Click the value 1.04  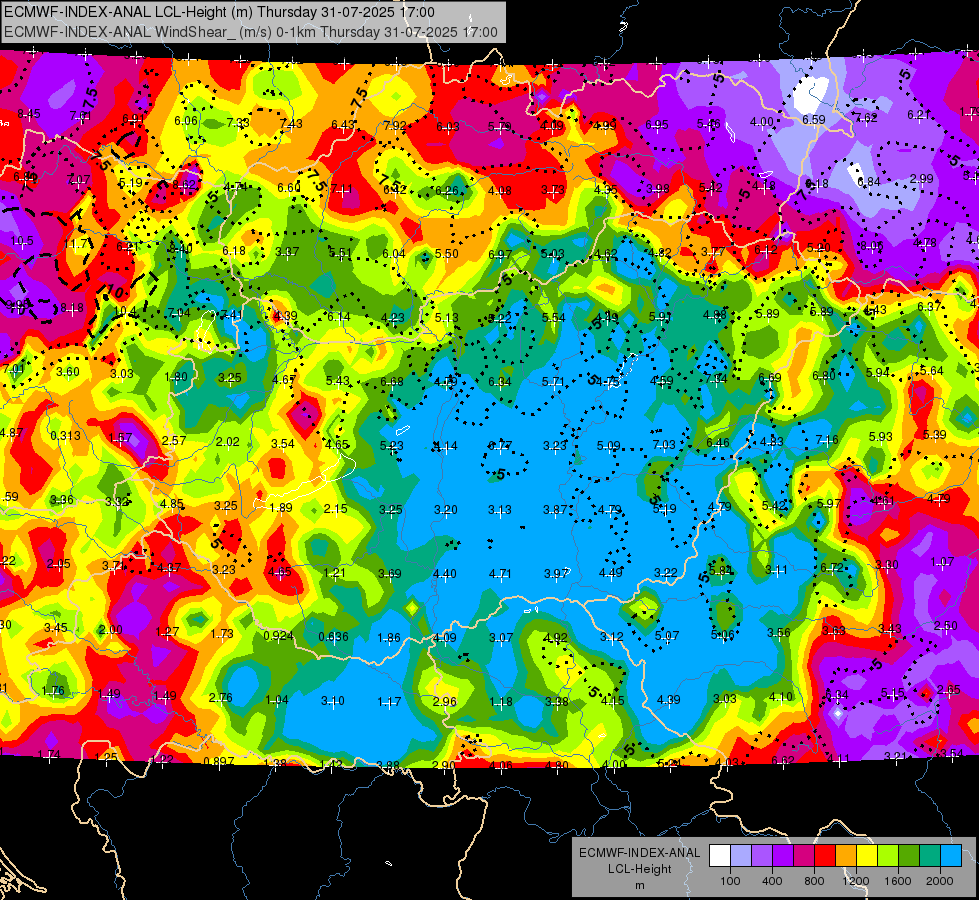tap(277, 700)
